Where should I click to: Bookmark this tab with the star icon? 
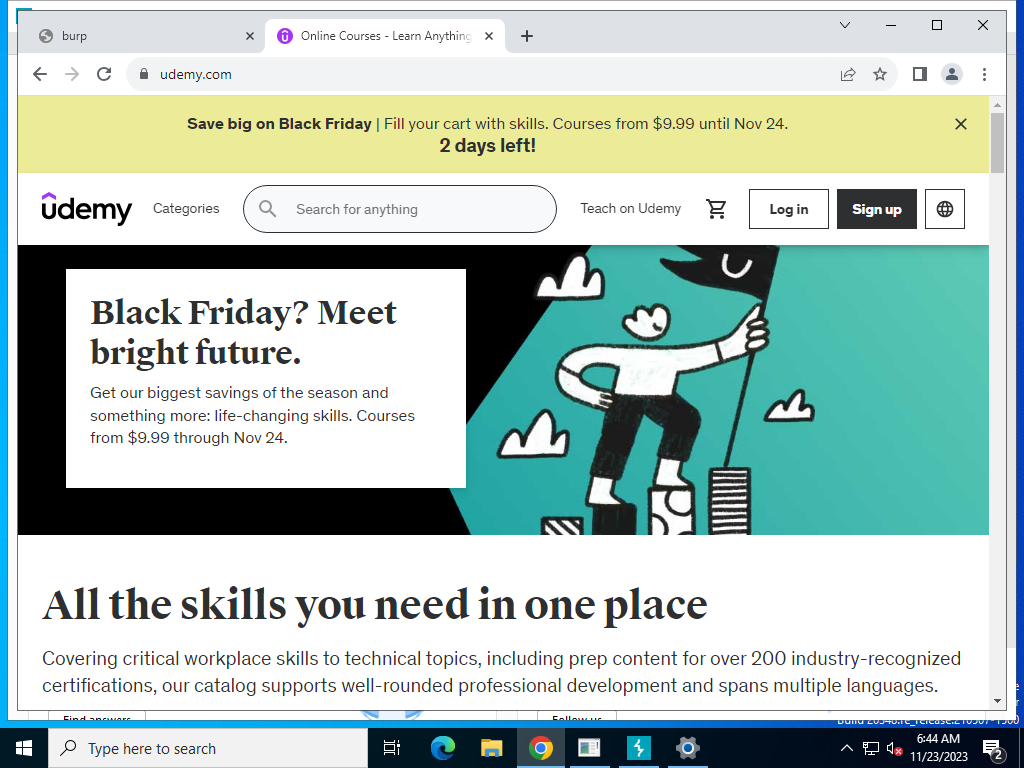coord(880,74)
